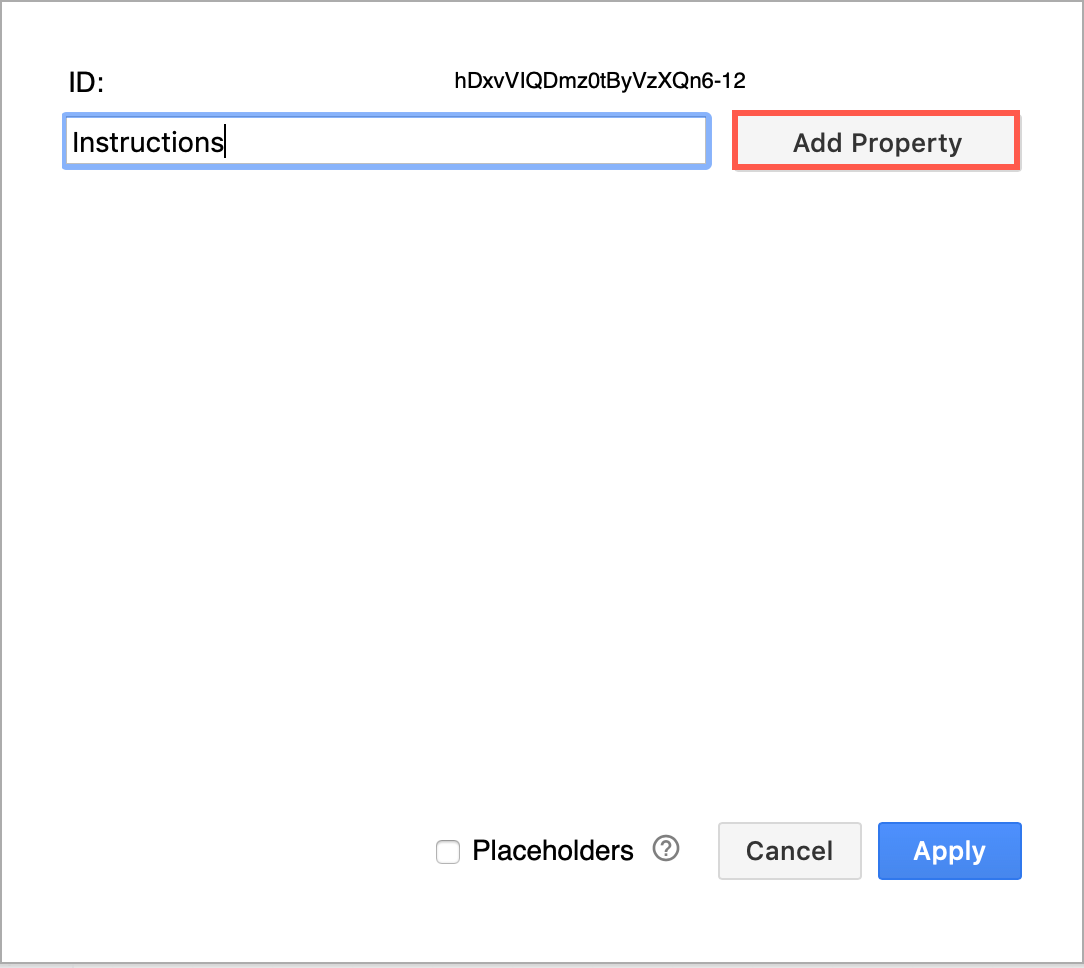Click inside the Instructions text field
Image resolution: width=1084 pixels, height=968 pixels.
[x=385, y=141]
